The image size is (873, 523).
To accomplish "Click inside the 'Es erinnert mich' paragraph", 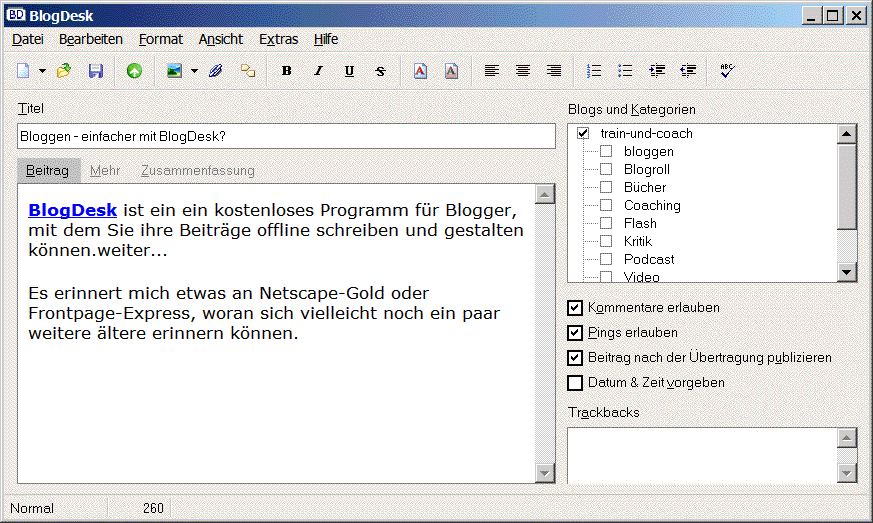I will point(264,313).
